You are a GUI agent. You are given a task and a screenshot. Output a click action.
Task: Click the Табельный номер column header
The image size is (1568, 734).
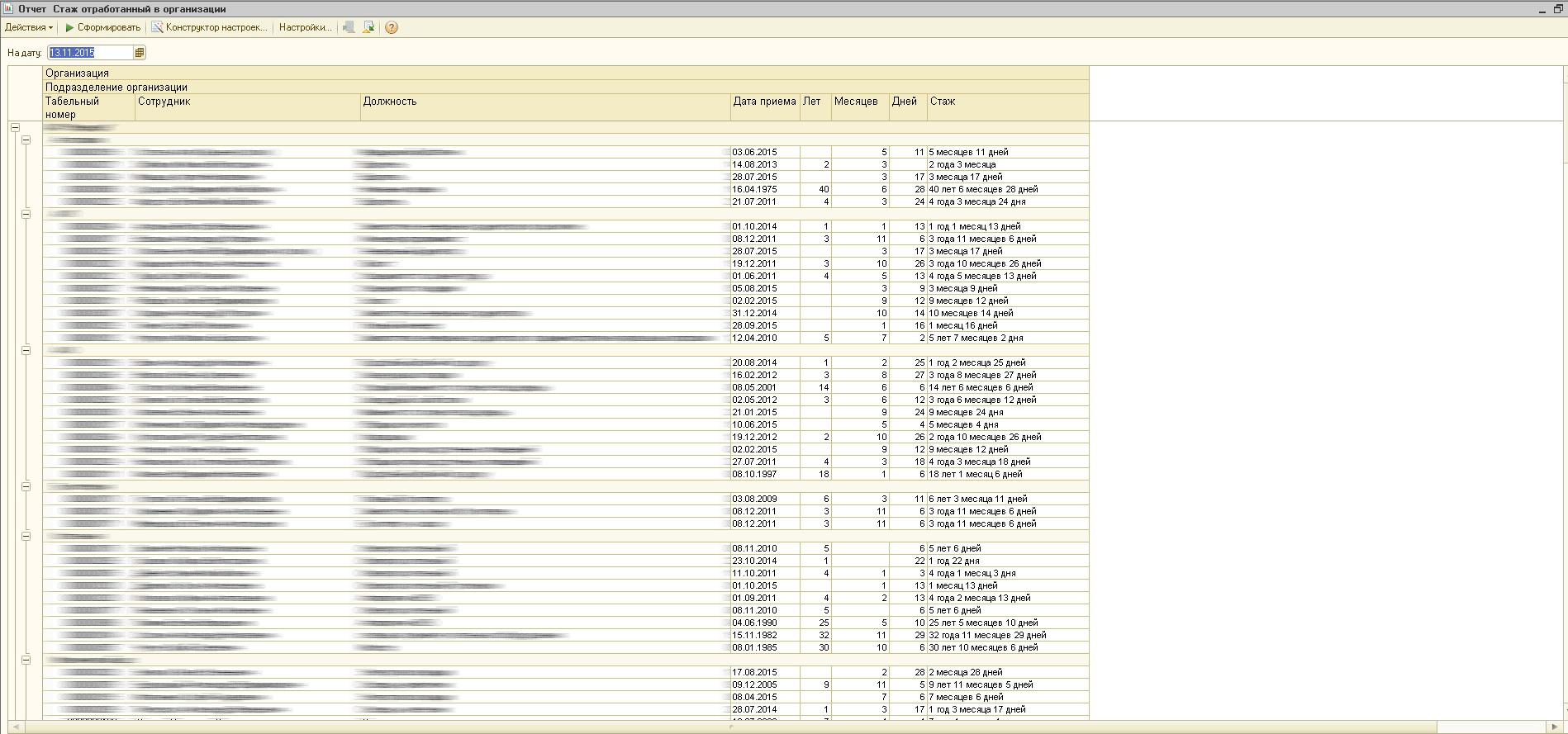[88, 107]
